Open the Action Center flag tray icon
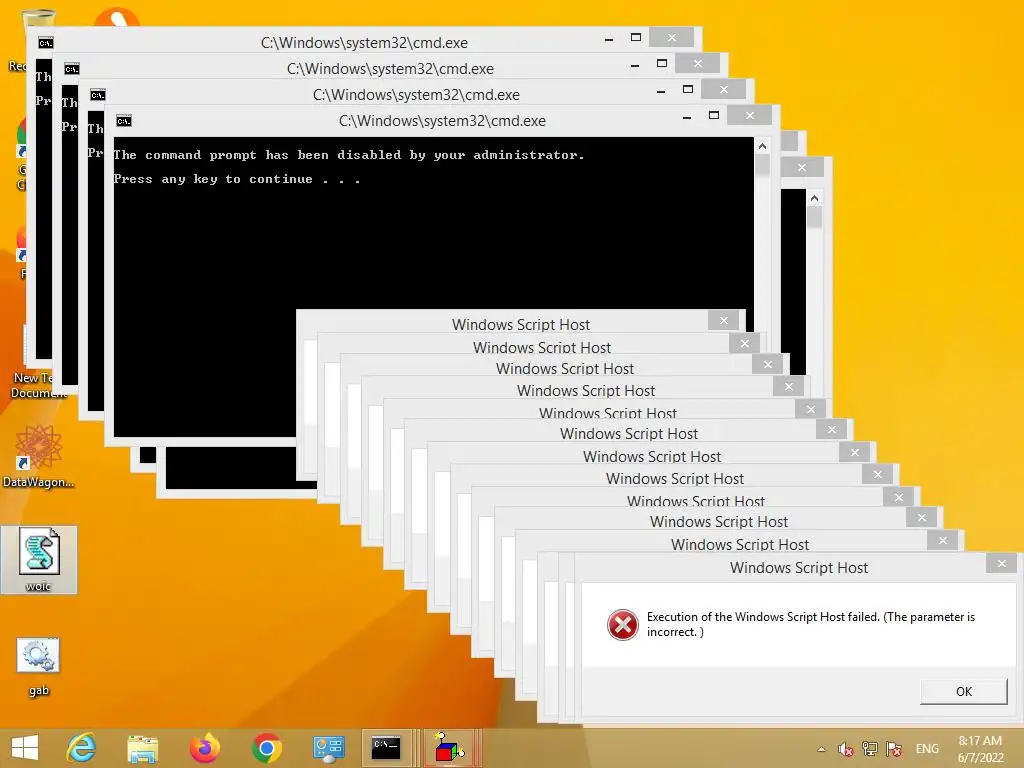Image resolution: width=1024 pixels, height=768 pixels. point(894,748)
